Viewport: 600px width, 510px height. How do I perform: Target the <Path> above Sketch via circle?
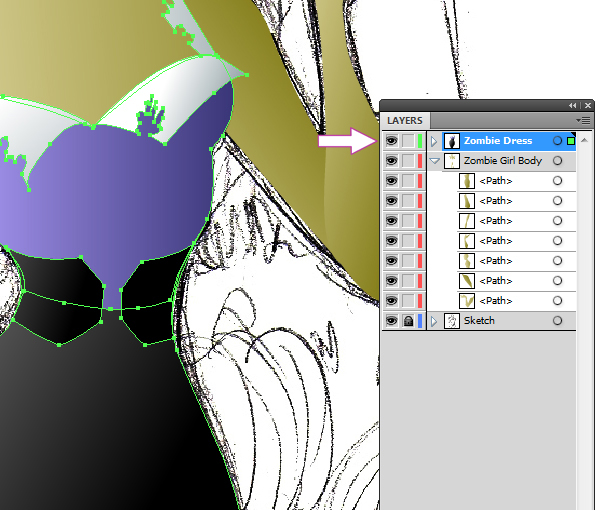click(x=558, y=301)
